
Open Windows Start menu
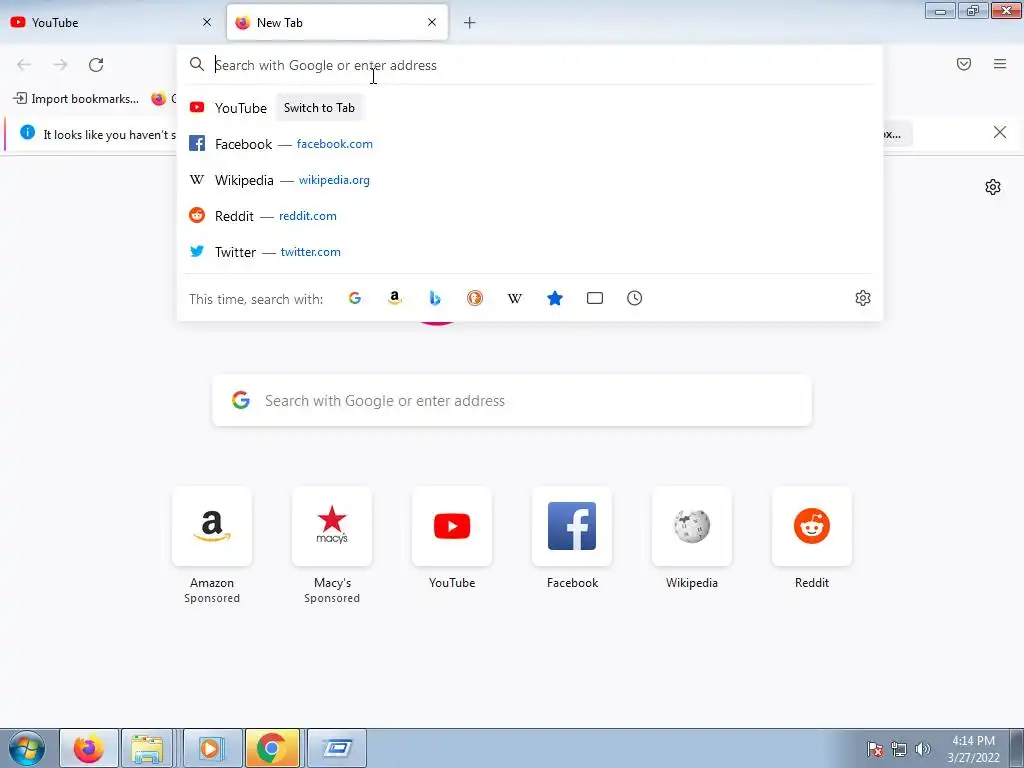pyautogui.click(x=27, y=748)
